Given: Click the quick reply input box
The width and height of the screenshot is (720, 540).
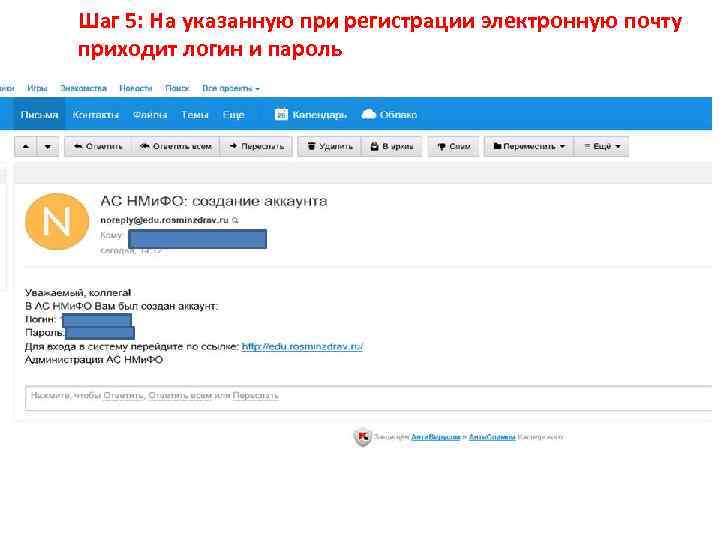Looking at the screenshot, I should (370, 398).
